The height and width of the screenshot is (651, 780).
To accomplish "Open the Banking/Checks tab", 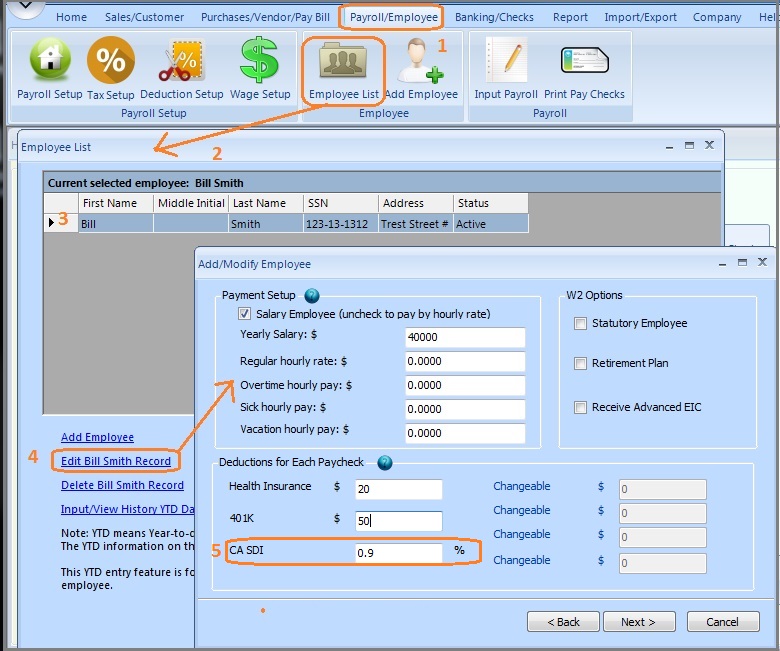I will [494, 17].
